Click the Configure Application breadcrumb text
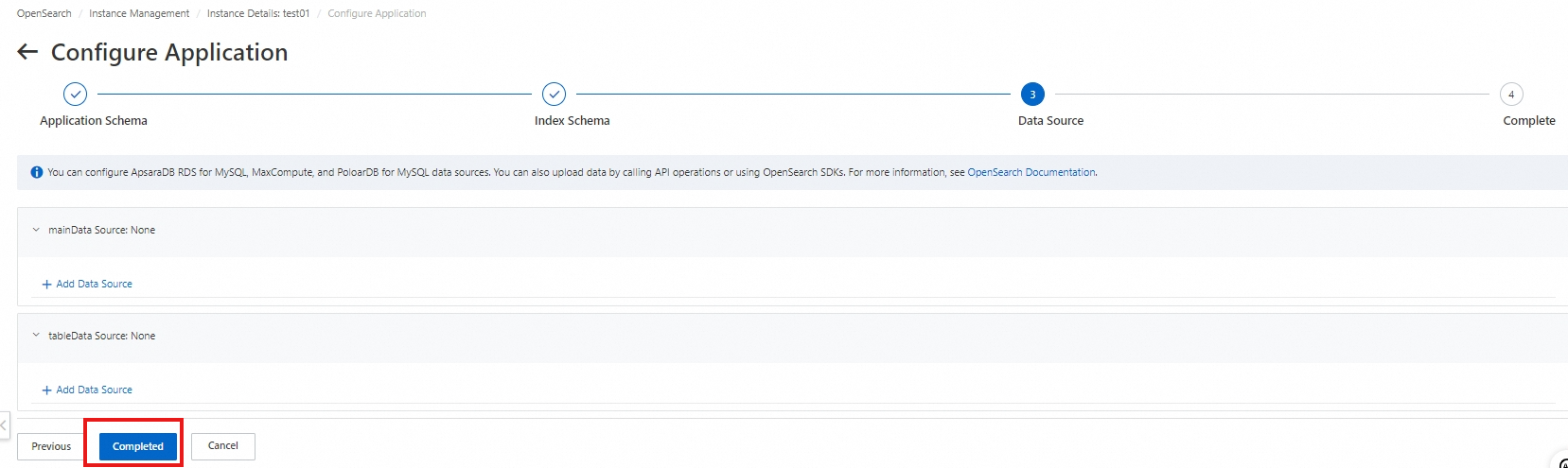Viewport: 1568px width, 468px height. (x=377, y=13)
